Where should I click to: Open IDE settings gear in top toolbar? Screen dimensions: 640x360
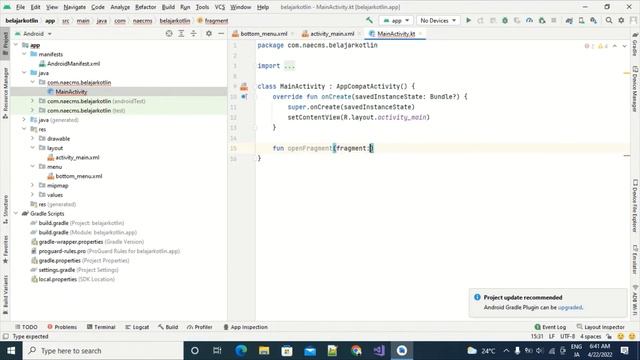pyautogui.click(x=621, y=20)
